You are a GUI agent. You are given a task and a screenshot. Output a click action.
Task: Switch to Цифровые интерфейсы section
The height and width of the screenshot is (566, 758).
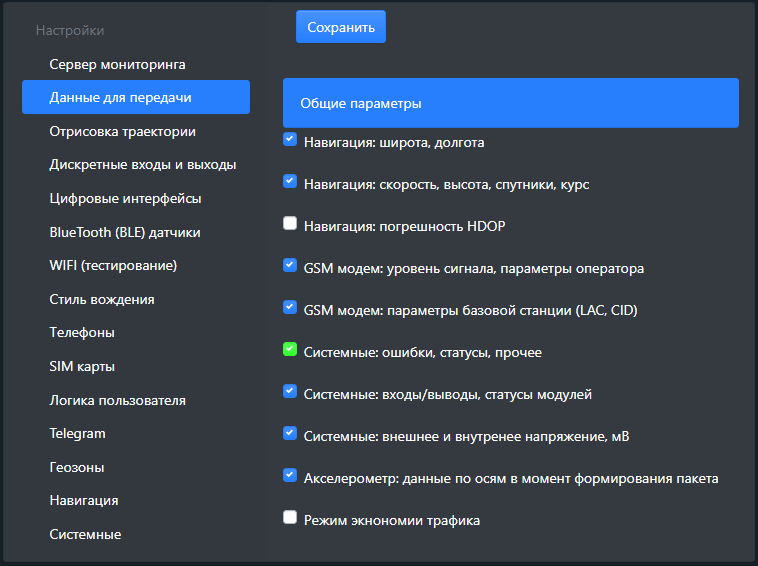pyautogui.click(x=125, y=198)
